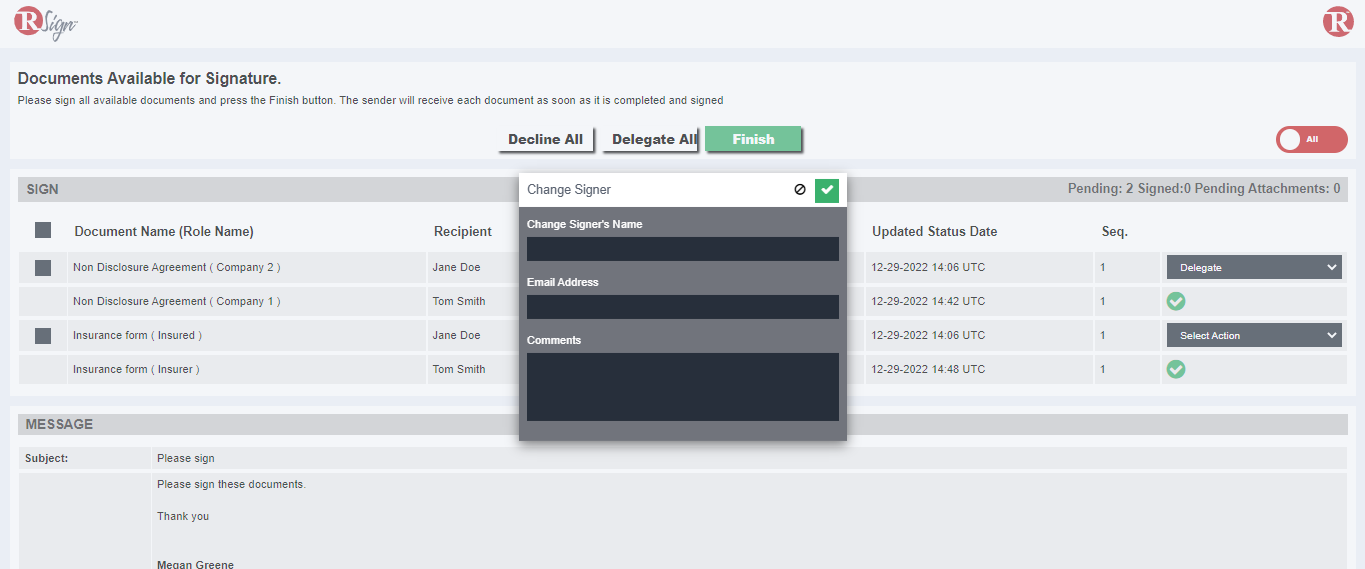Click green check for Company 1 row

1176,301
